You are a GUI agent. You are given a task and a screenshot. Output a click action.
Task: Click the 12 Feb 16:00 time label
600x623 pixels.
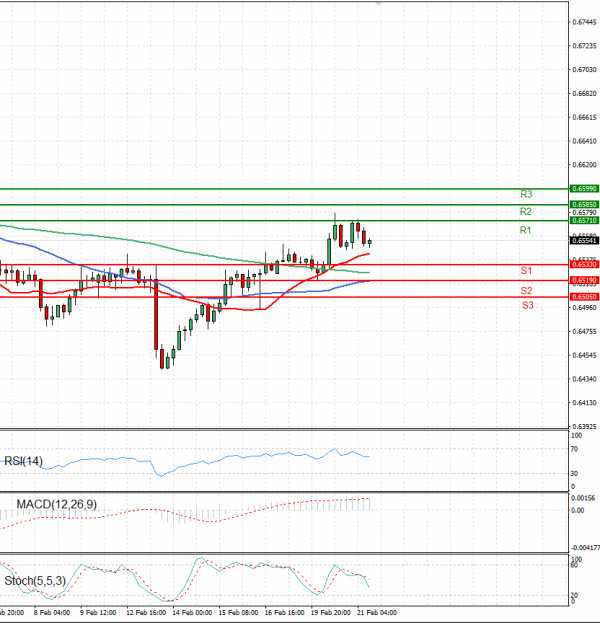click(x=146, y=613)
